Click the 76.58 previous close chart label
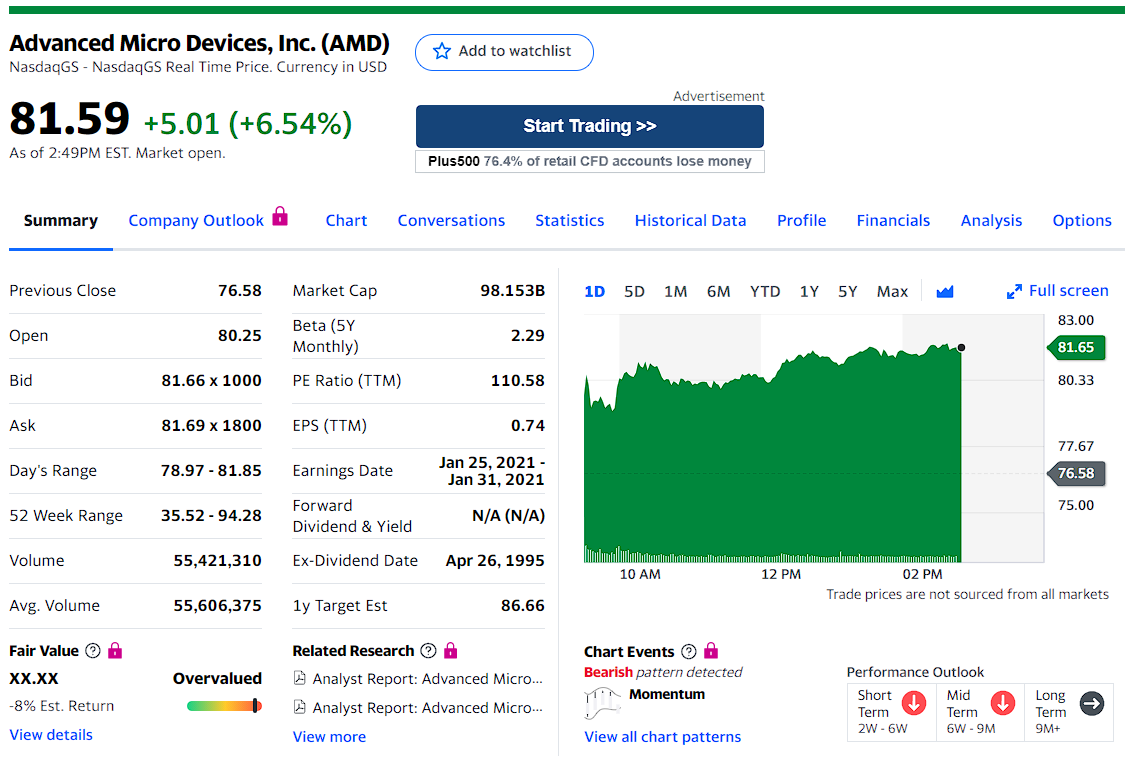 click(1076, 474)
